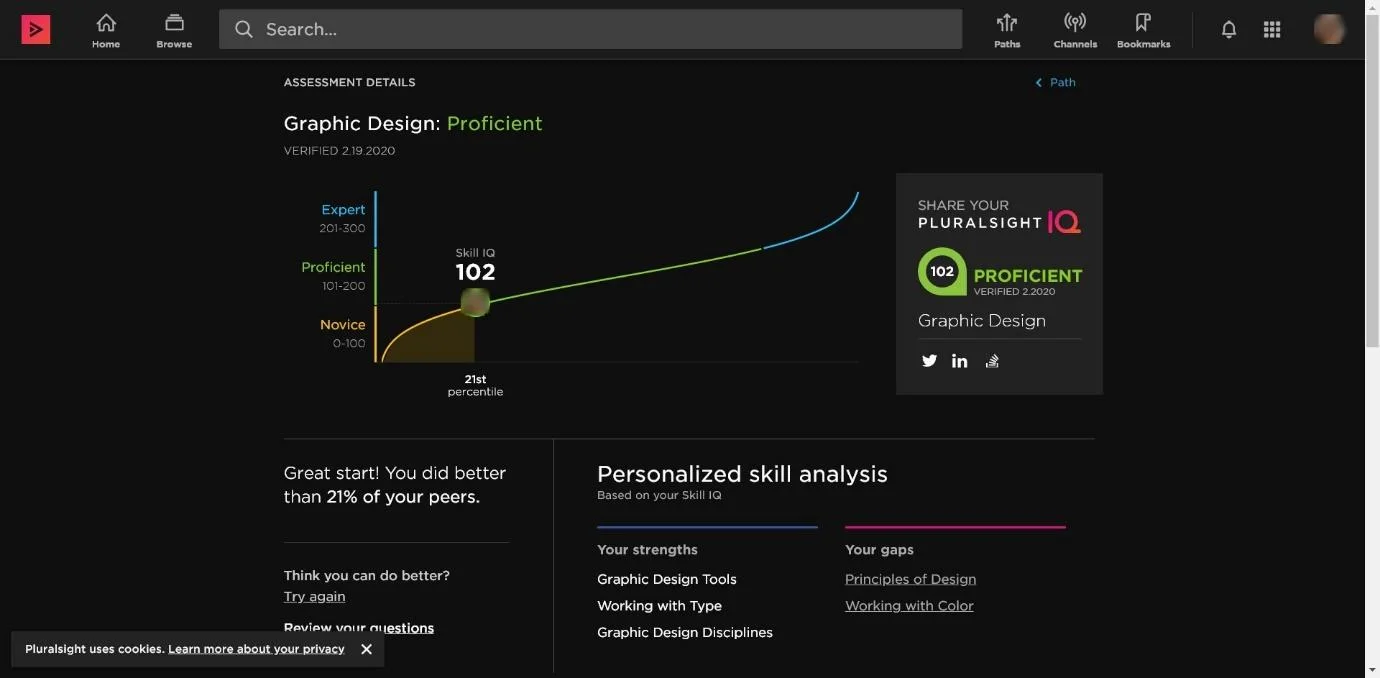Image resolution: width=1380 pixels, height=678 pixels.
Task: Open Working with Color gap link
Action: tap(909, 606)
